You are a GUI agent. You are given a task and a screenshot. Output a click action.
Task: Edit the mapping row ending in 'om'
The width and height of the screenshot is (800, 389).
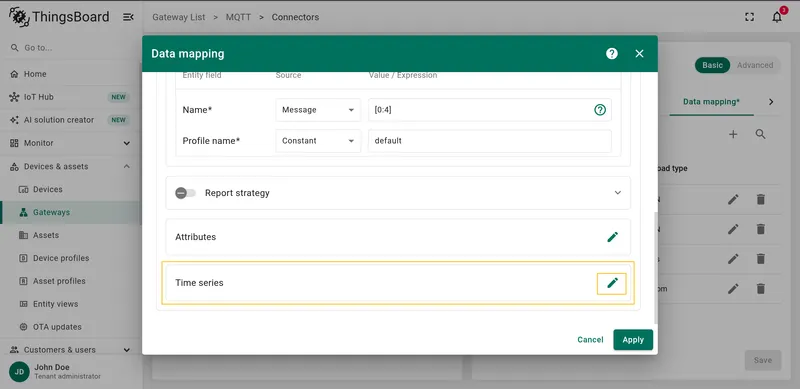(x=733, y=289)
